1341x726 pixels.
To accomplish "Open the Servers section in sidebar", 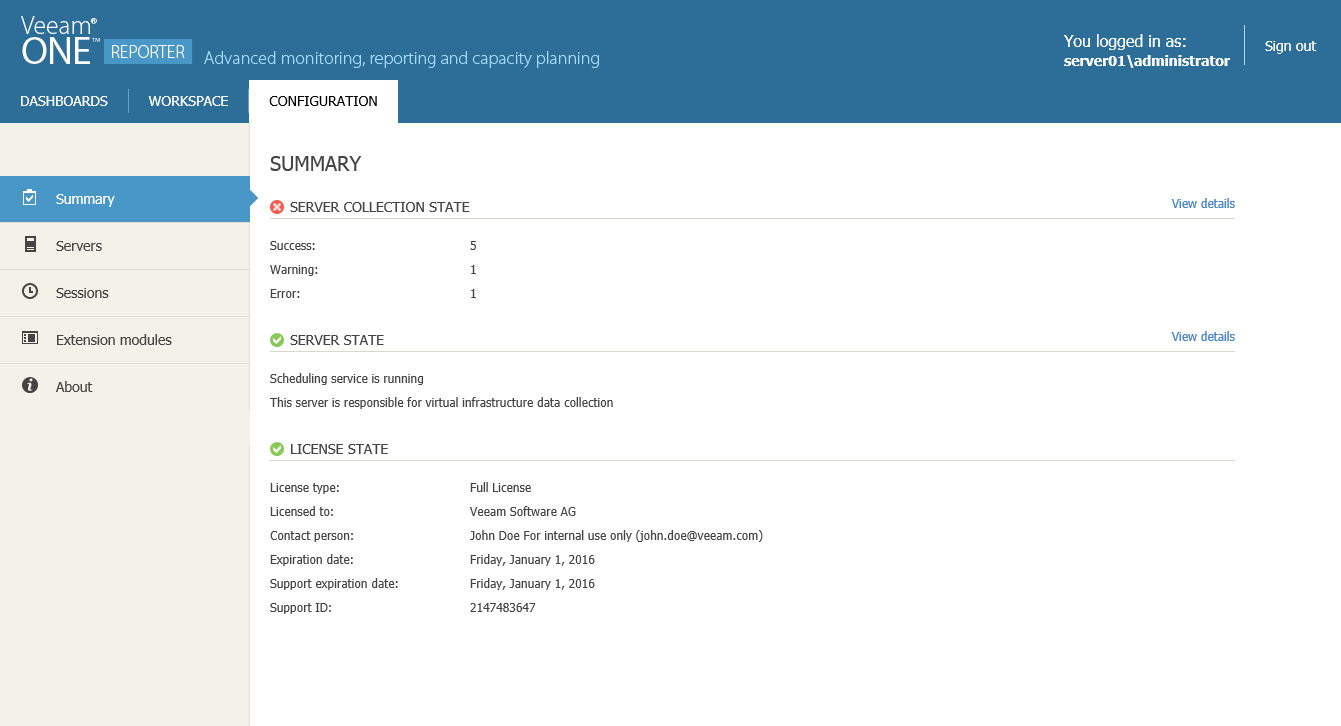I will click(x=79, y=246).
